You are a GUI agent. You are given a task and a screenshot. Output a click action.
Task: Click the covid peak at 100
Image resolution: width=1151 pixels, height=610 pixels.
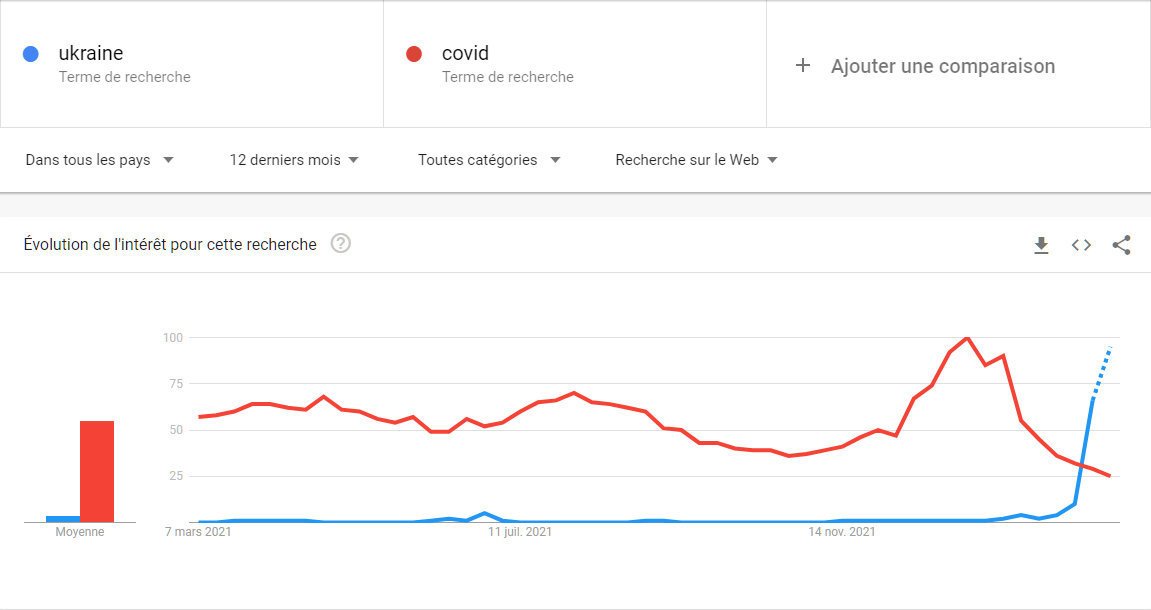(x=967, y=338)
